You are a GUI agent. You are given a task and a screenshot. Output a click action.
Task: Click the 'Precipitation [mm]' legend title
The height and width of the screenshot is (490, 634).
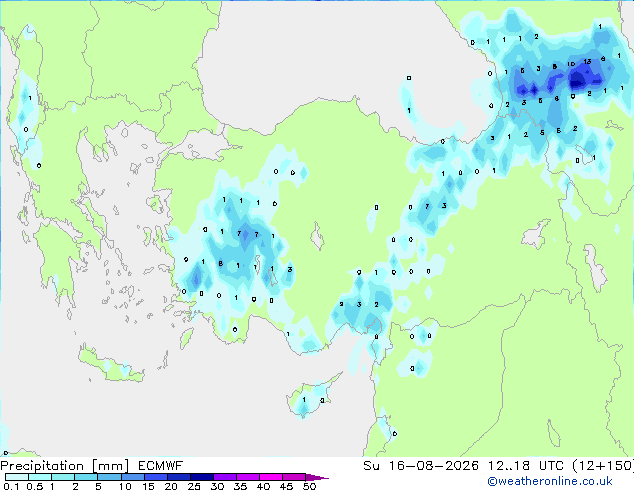click(x=64, y=466)
